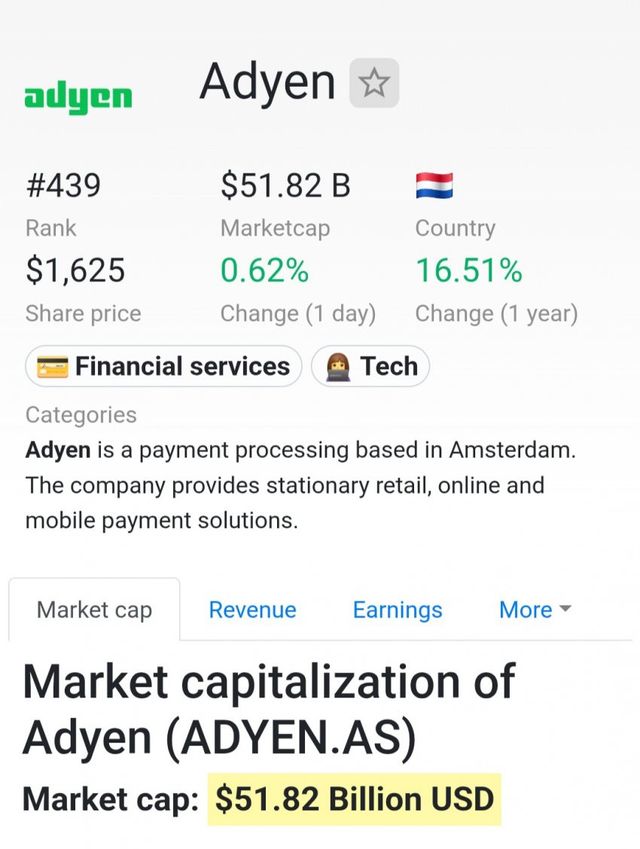Screen dimensions: 640x849
Task: Click the $51.82 B marketcap figure
Action: [x=285, y=185]
